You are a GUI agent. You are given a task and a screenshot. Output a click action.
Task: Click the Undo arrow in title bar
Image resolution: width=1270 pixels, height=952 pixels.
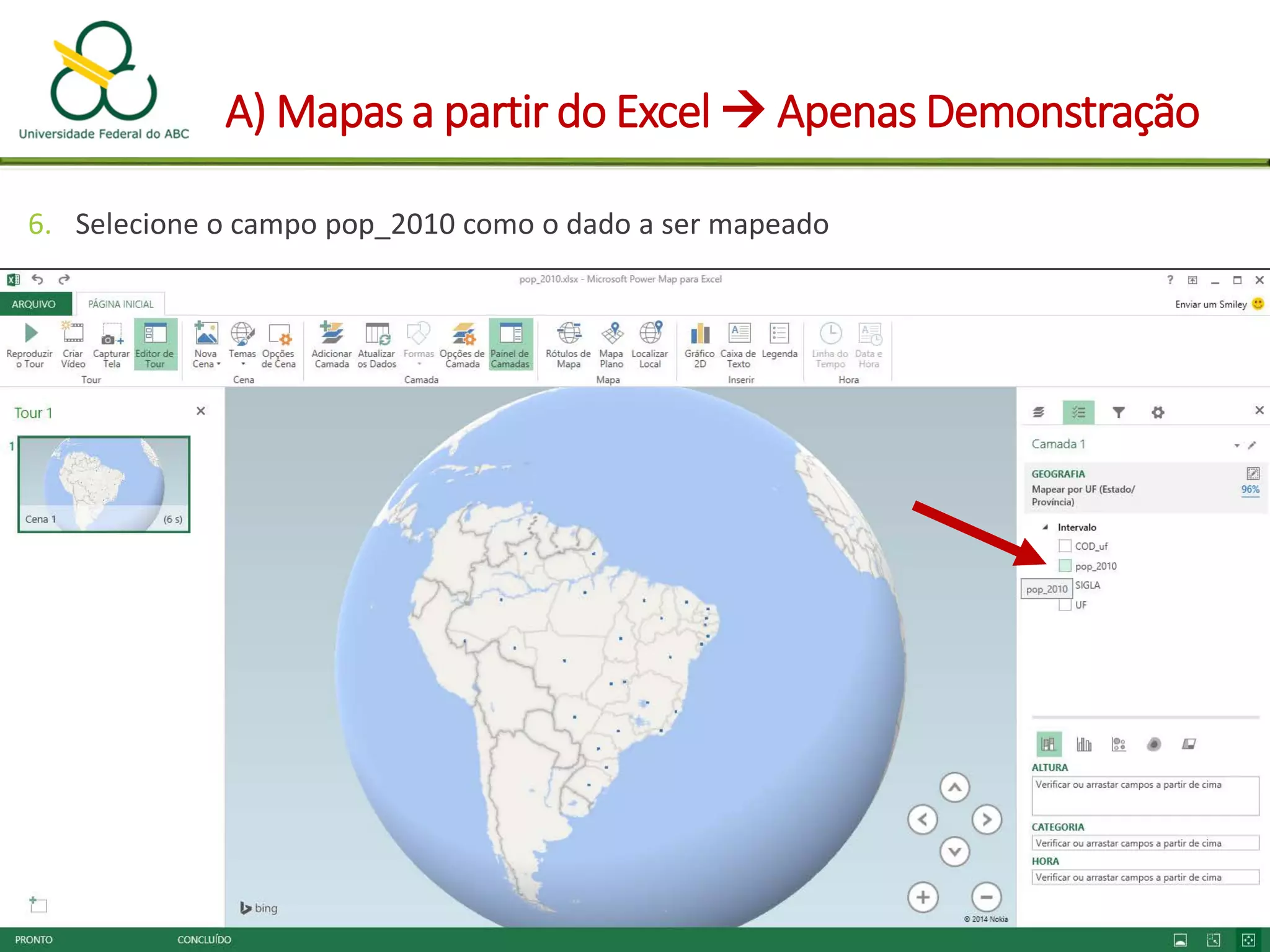click(38, 280)
